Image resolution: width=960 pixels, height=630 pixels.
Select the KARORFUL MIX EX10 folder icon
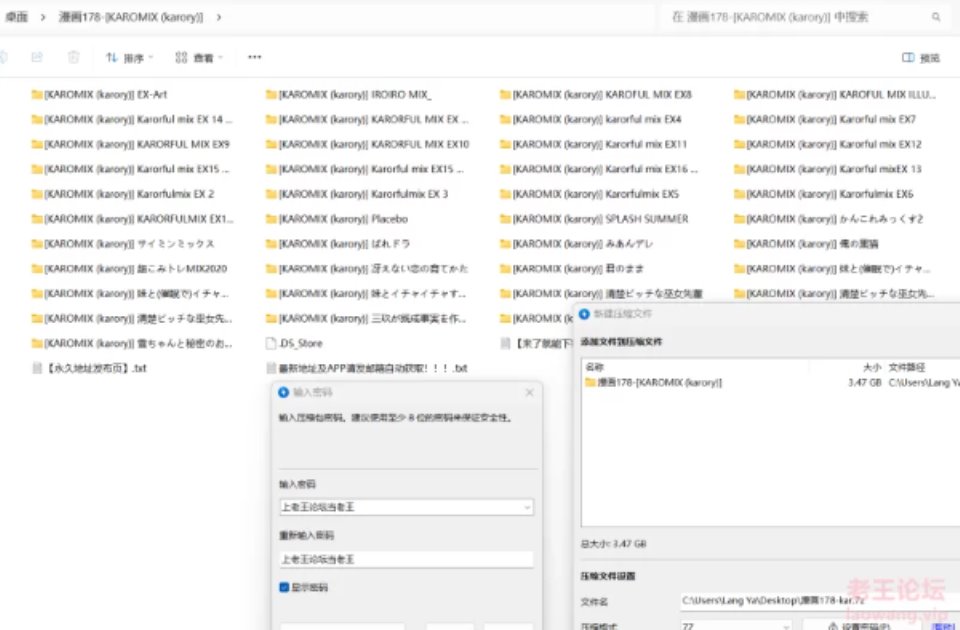tap(271, 144)
